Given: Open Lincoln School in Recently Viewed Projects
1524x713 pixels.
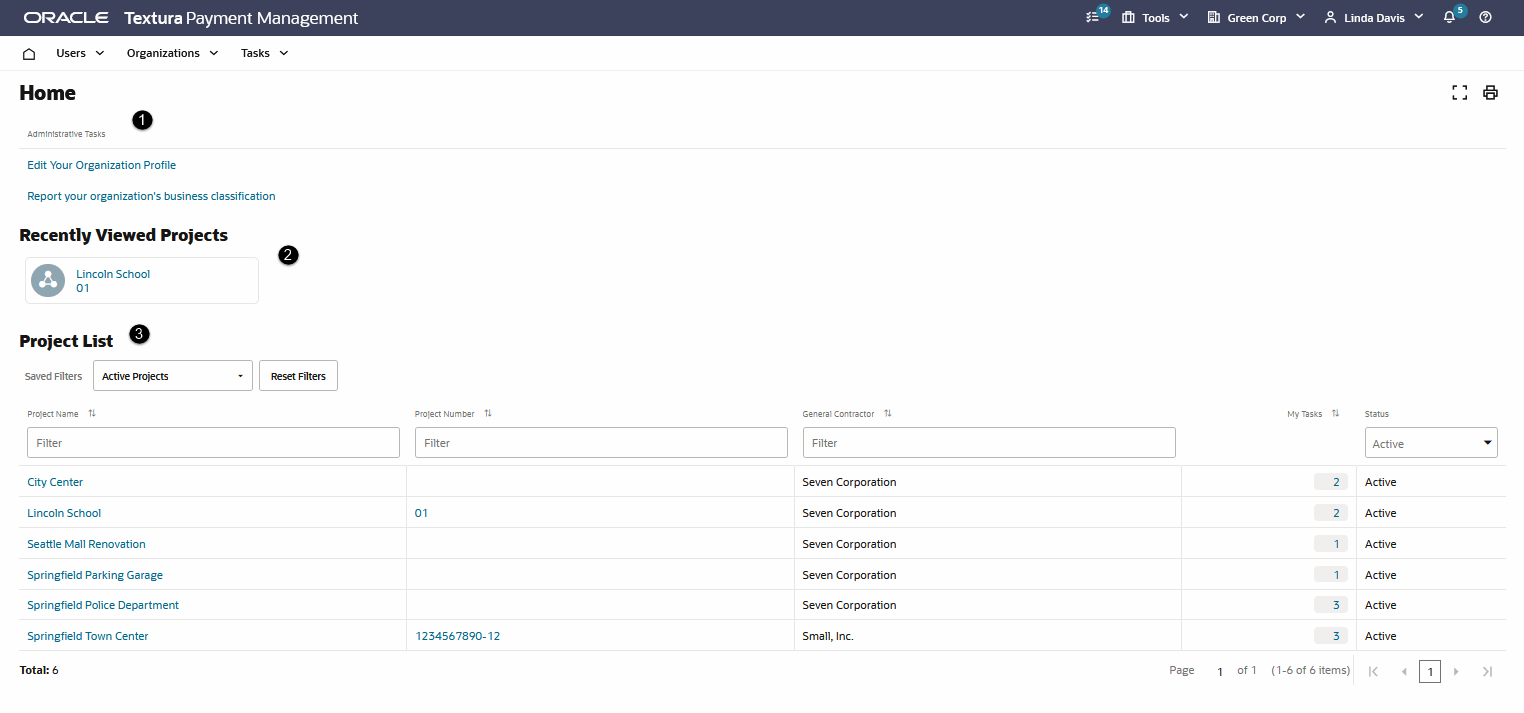Looking at the screenshot, I should 113,274.
